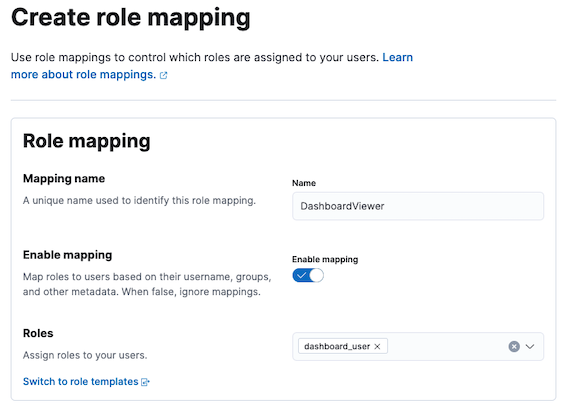567x410 pixels.
Task: Click the 'Roles' section heading
Action: (x=38, y=333)
